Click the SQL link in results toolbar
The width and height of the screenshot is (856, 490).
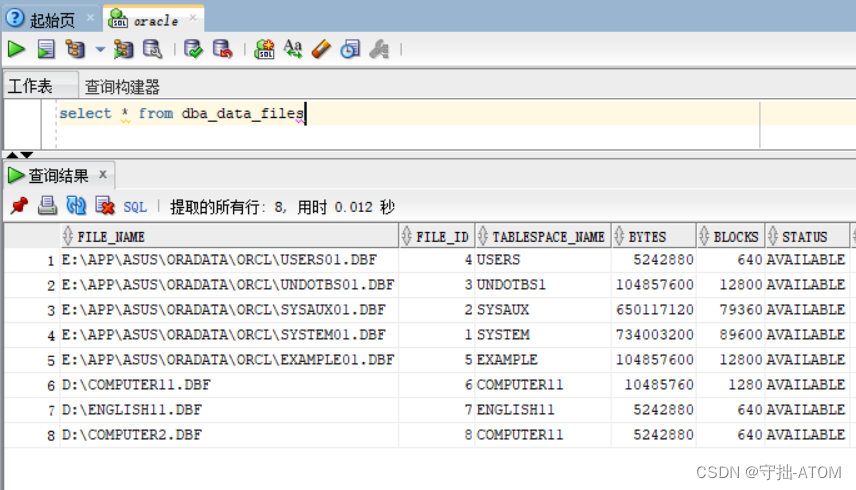135,207
